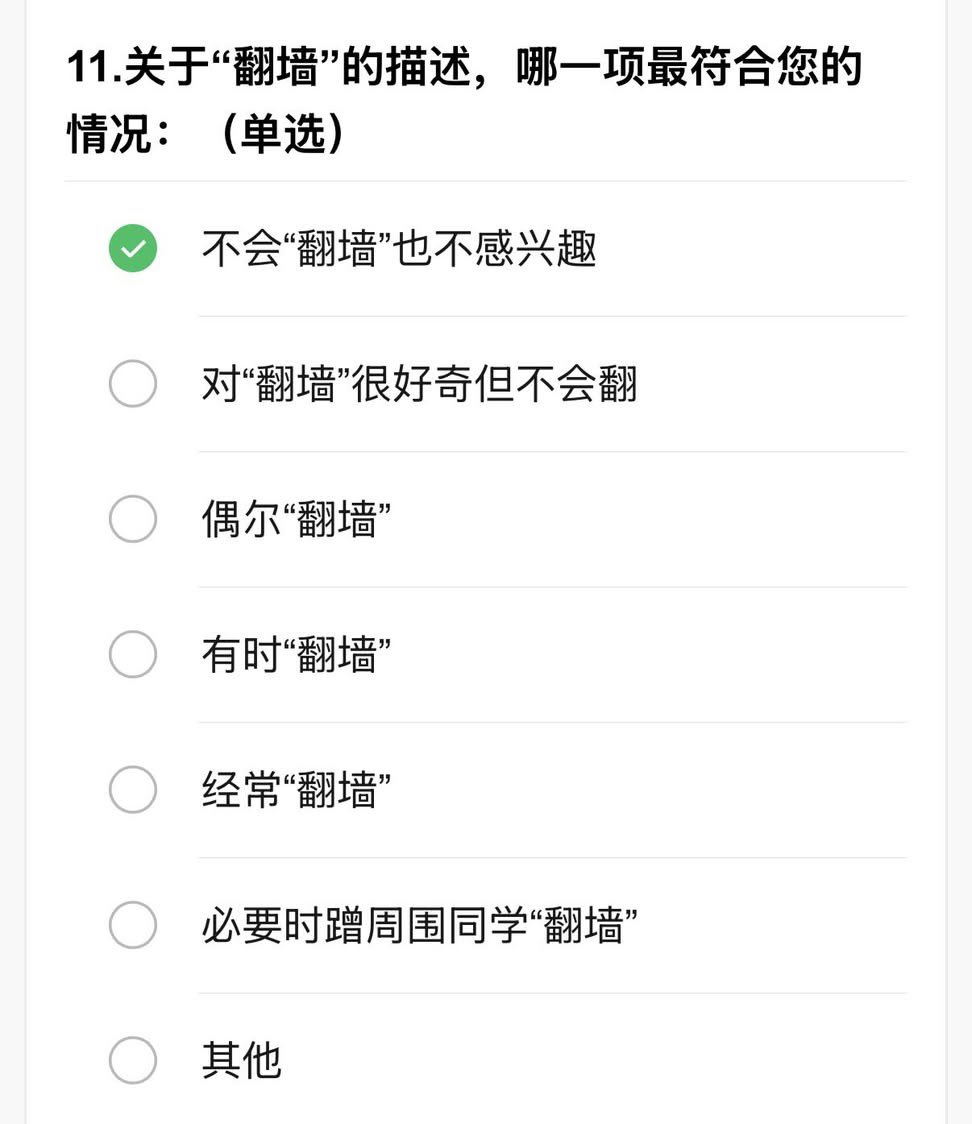Select radio circle beside 必要时蹭周围同学“翻墙”
Image resolution: width=972 pixels, height=1124 pixels.
(x=133, y=925)
